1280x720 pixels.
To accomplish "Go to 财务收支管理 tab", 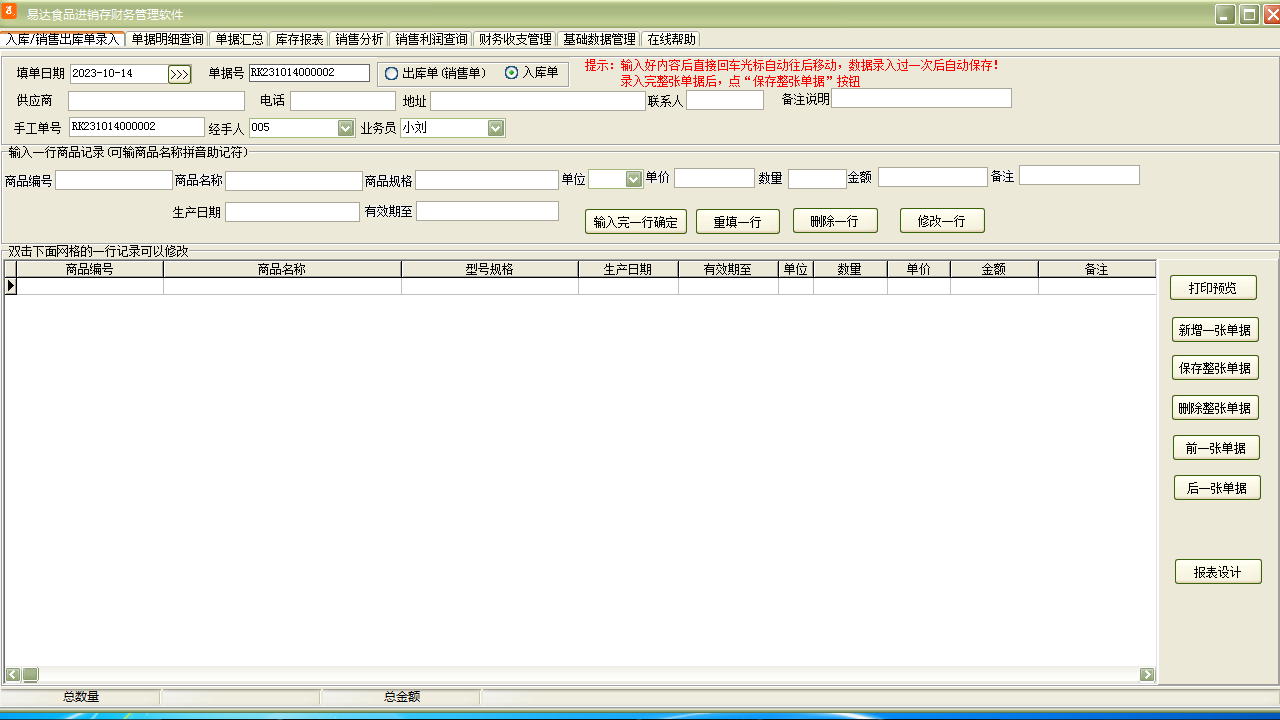I will coord(515,39).
